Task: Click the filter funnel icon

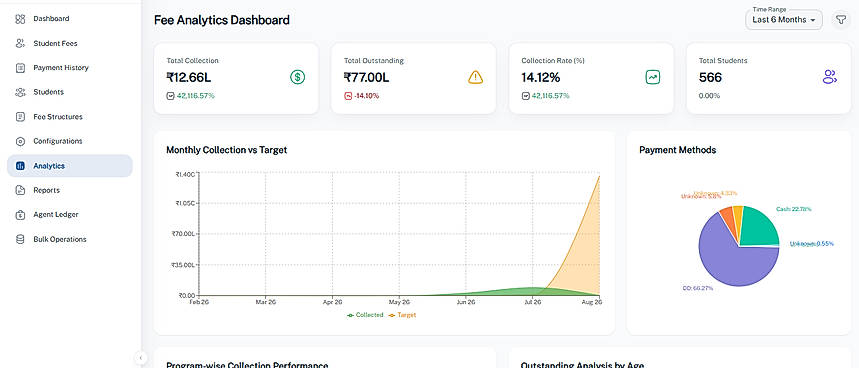Action: (x=840, y=20)
